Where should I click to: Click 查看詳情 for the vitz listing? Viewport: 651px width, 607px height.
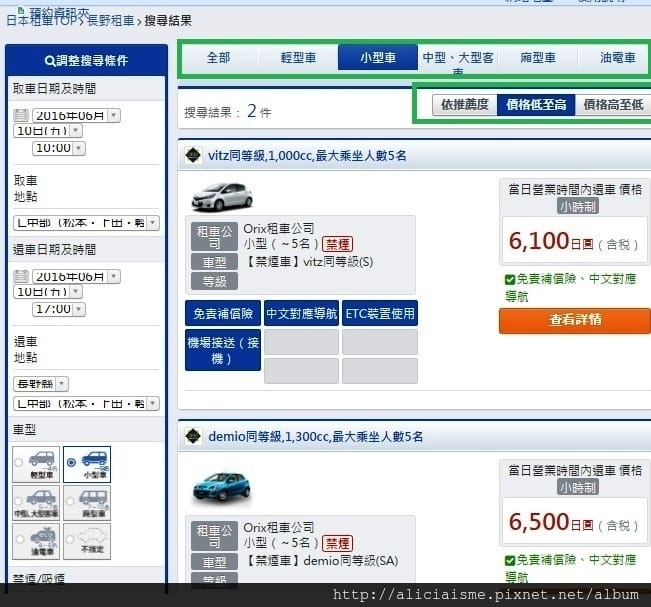[x=575, y=320]
